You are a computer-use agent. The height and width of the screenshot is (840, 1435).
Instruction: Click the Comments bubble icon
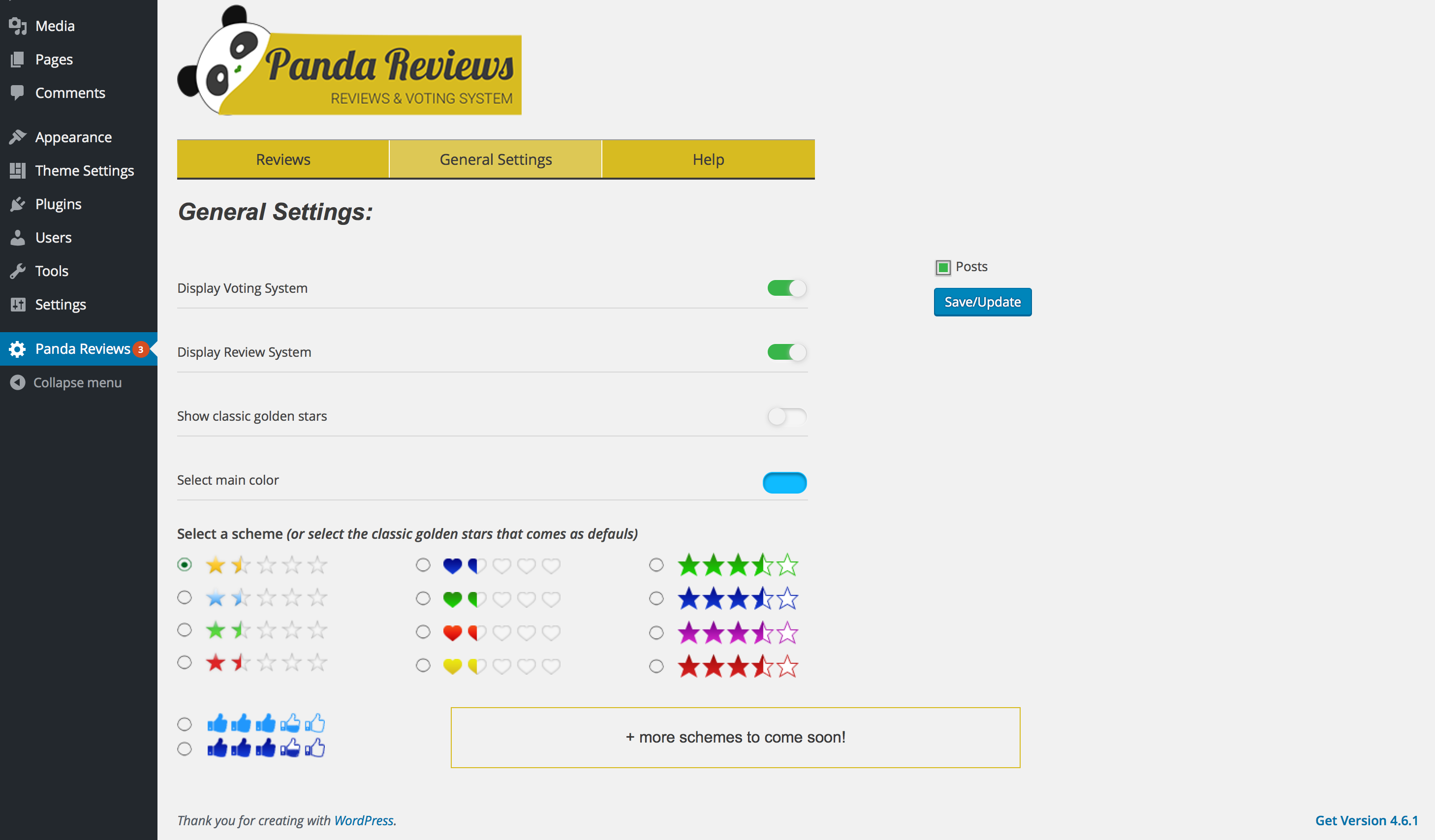pyautogui.click(x=18, y=92)
